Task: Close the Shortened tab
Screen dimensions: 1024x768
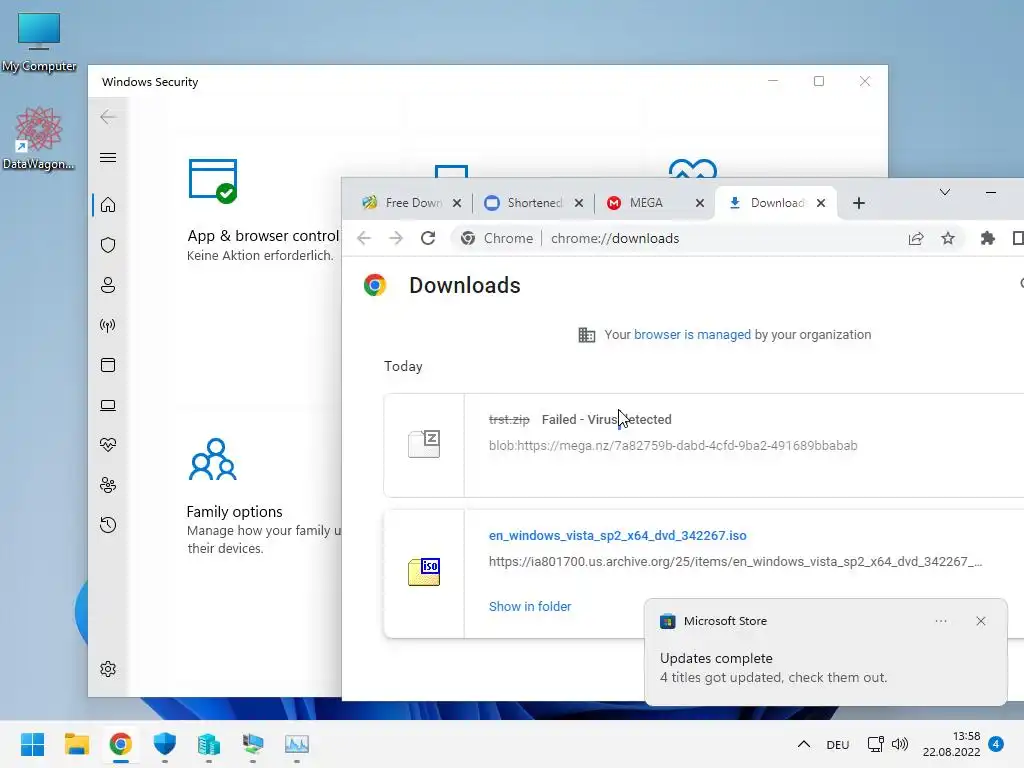Action: coord(579,203)
